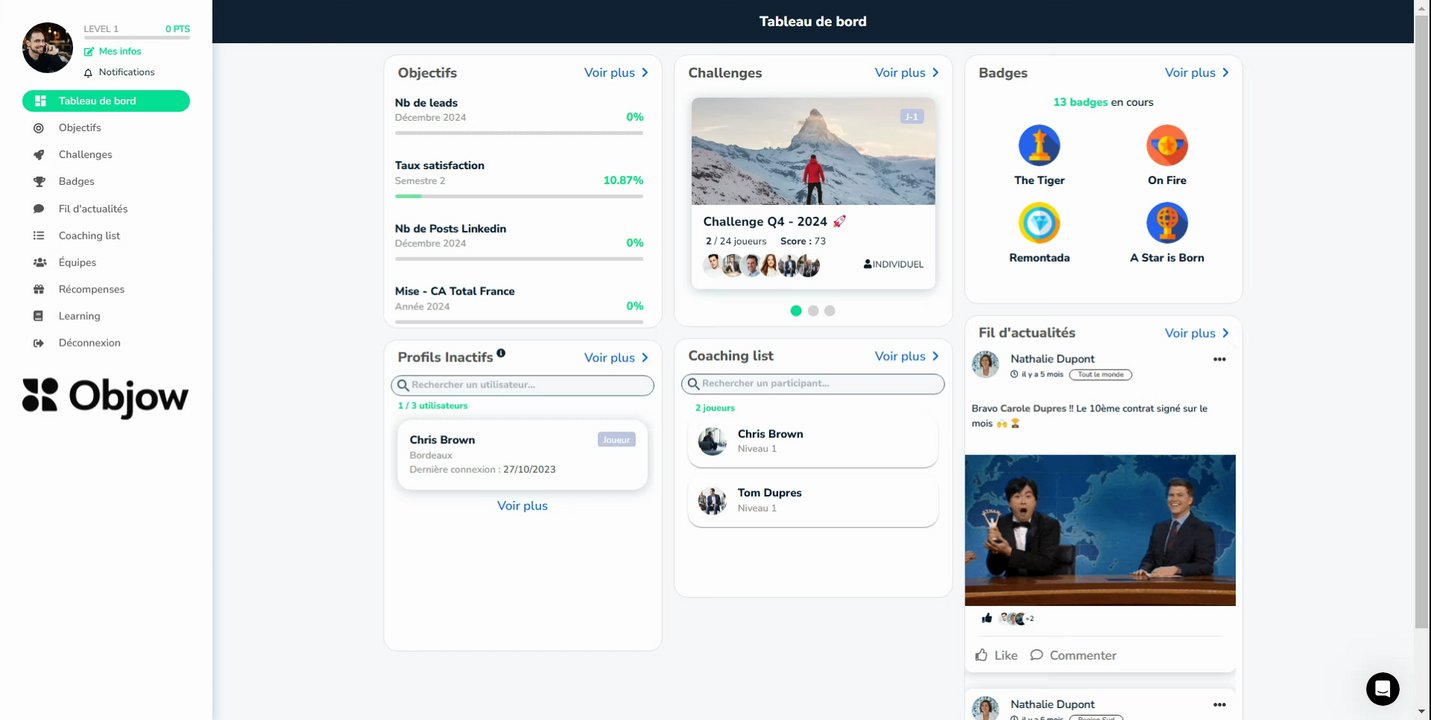Open the Tableau de bord sidebar item
The width and height of the screenshot is (1431, 720).
[106, 101]
